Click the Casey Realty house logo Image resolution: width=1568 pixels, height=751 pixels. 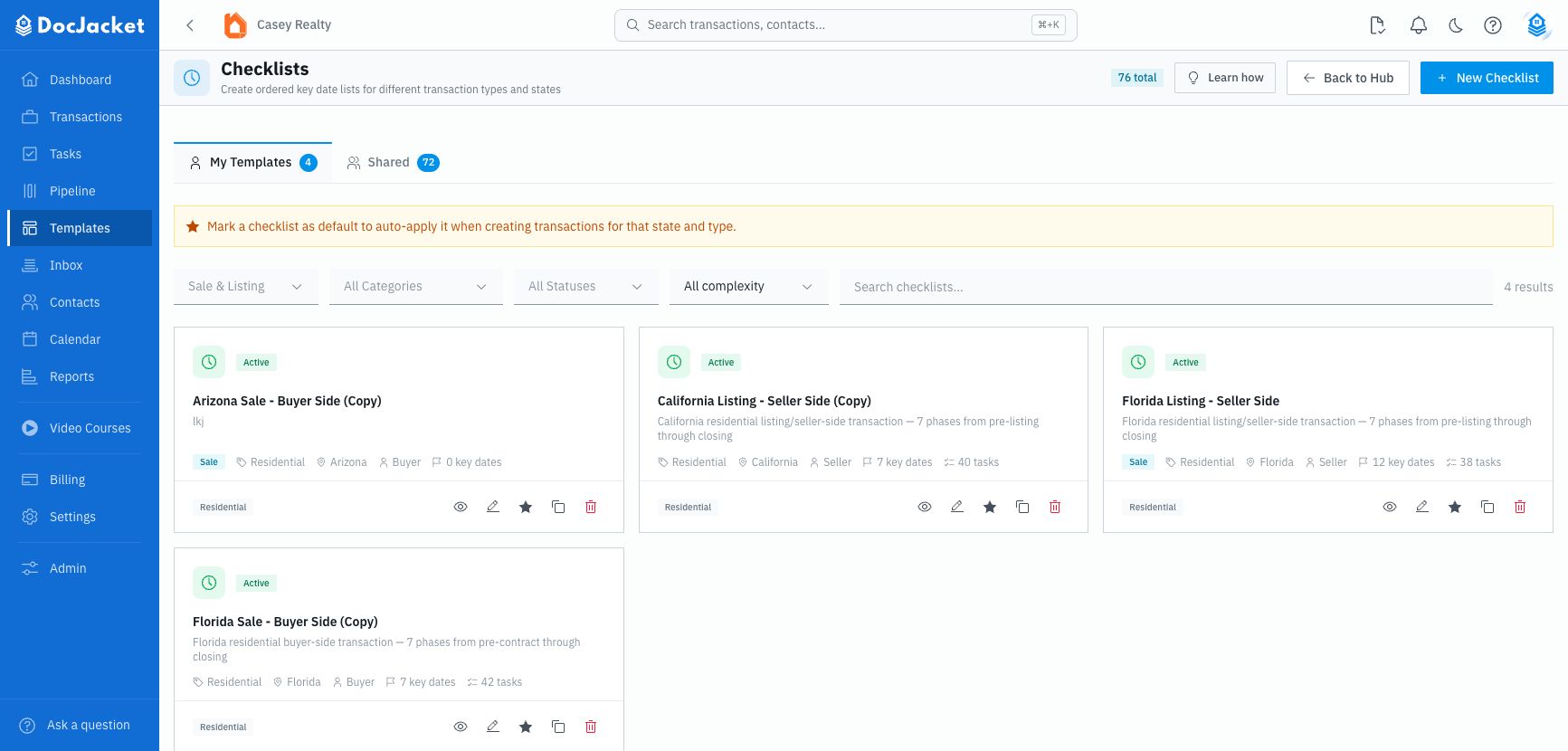pos(235,25)
